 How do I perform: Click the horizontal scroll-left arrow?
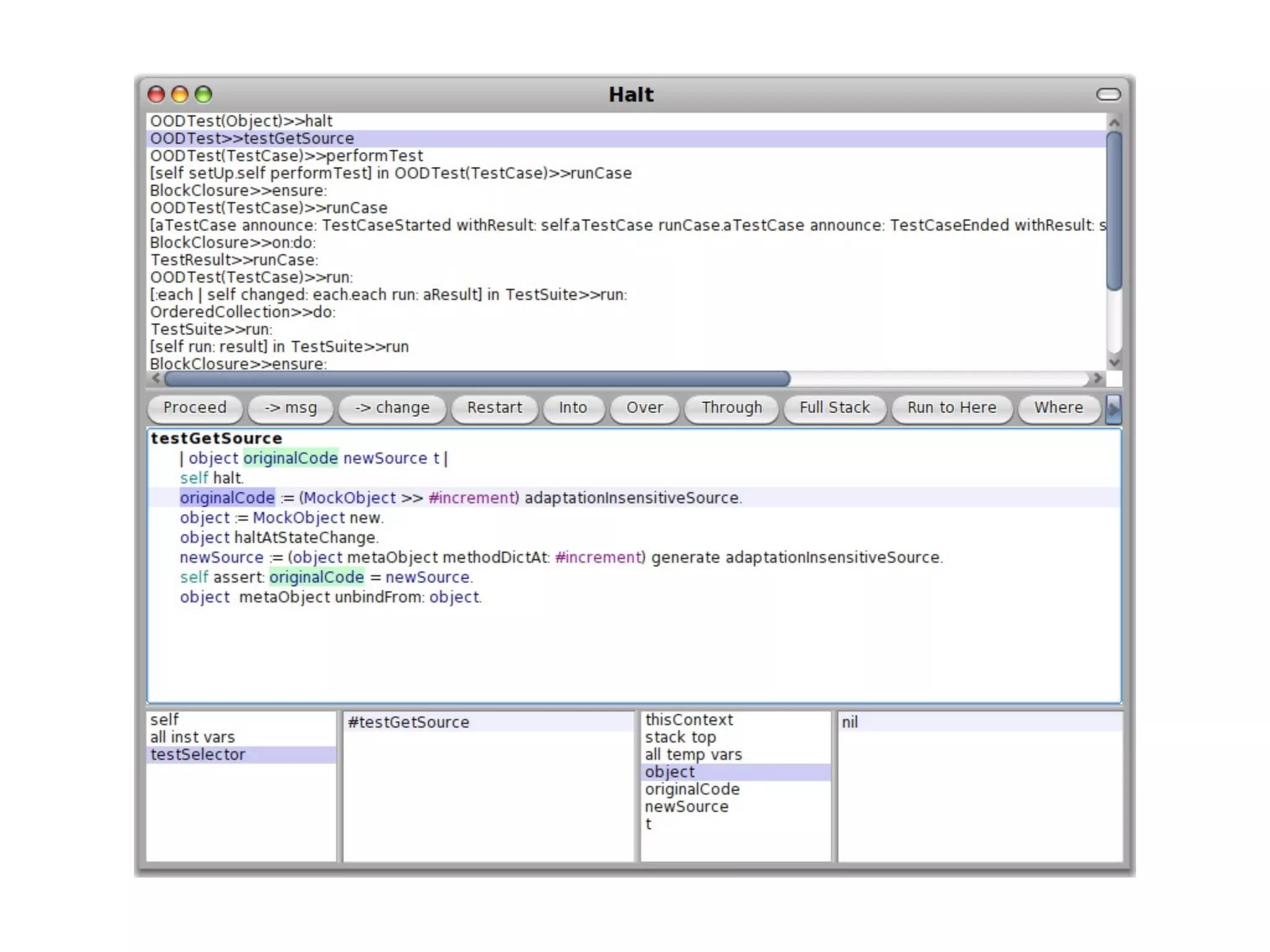(x=156, y=378)
